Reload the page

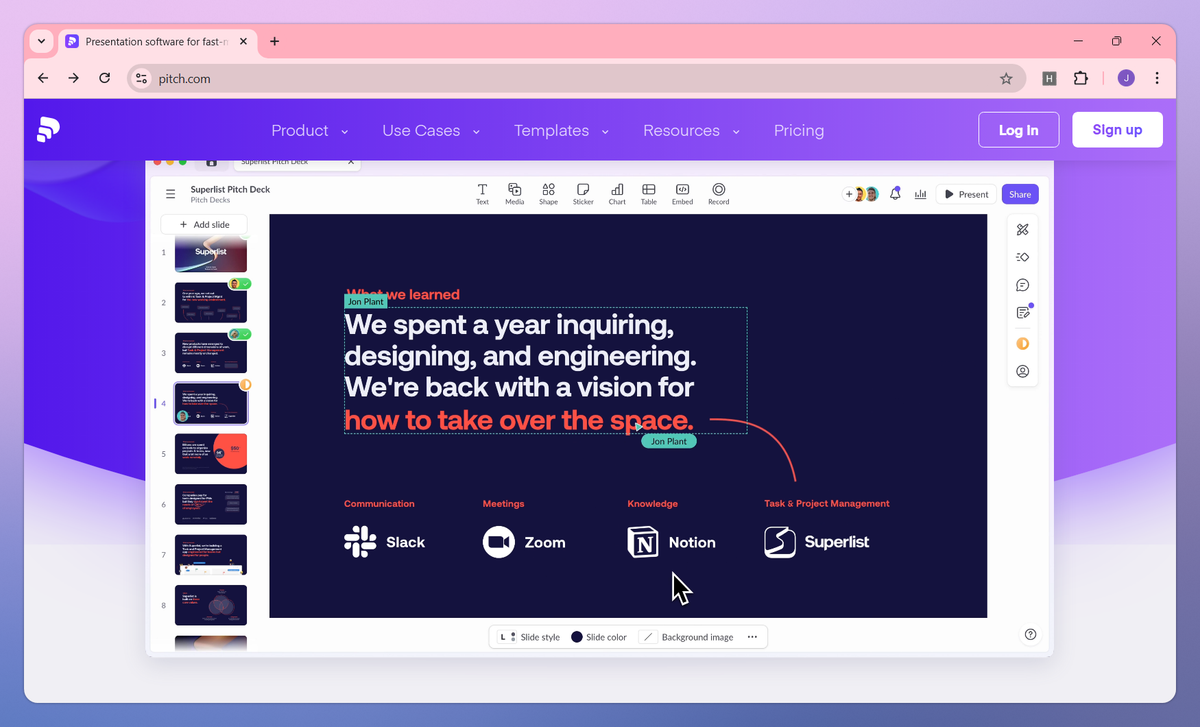[104, 78]
